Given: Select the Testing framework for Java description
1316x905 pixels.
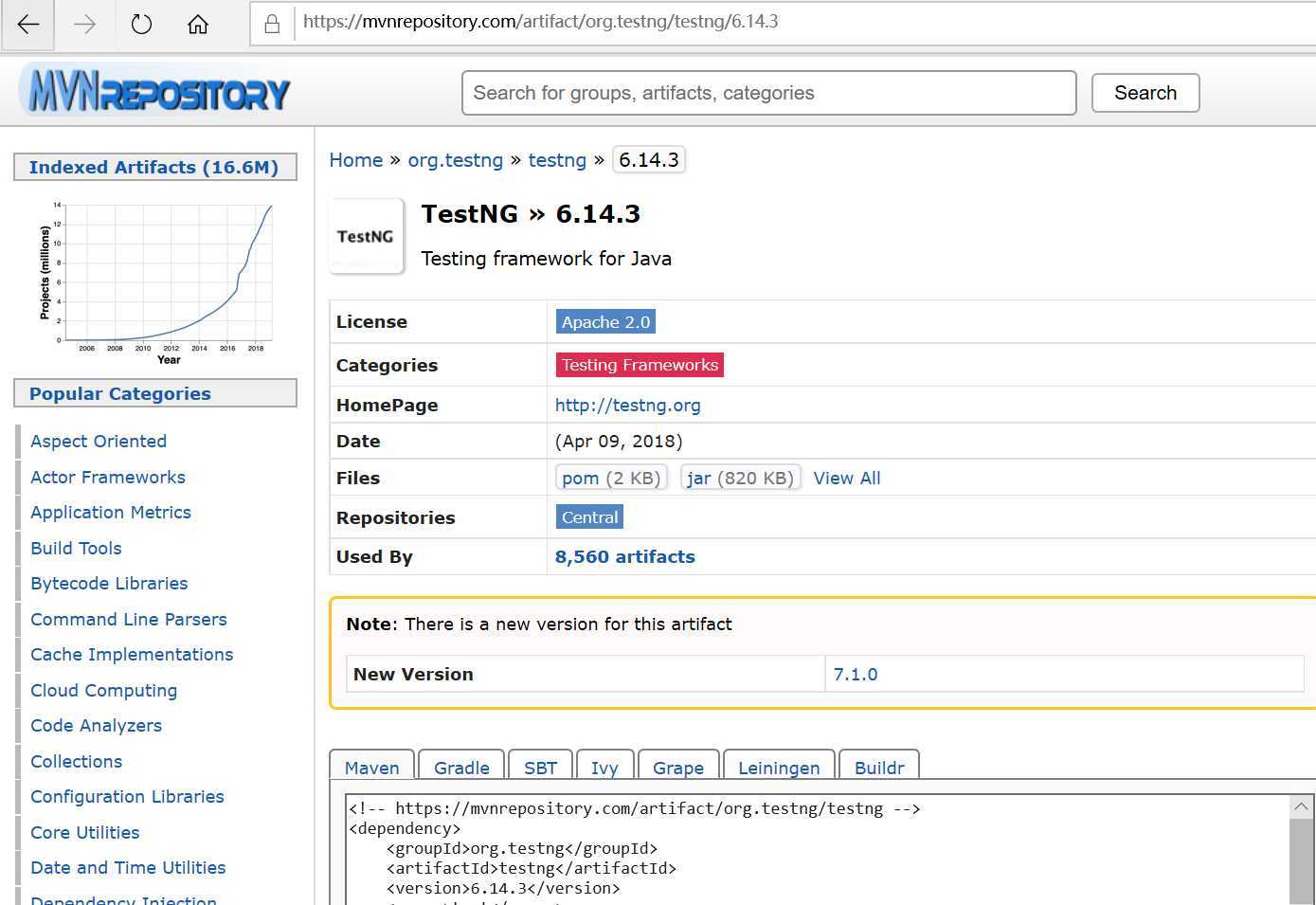Looking at the screenshot, I should click(x=546, y=259).
